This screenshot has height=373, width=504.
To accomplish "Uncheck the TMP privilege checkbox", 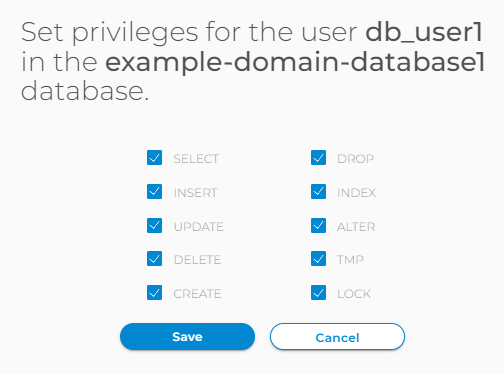I will (x=318, y=259).
